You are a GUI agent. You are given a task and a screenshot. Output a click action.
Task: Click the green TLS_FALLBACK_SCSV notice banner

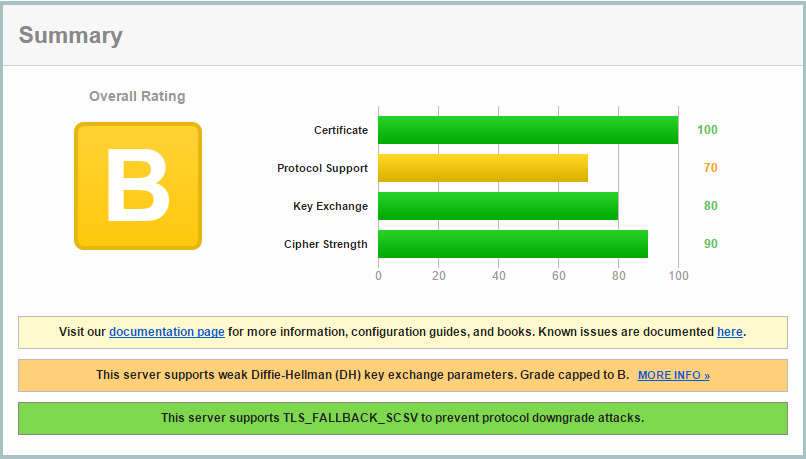click(x=402, y=418)
